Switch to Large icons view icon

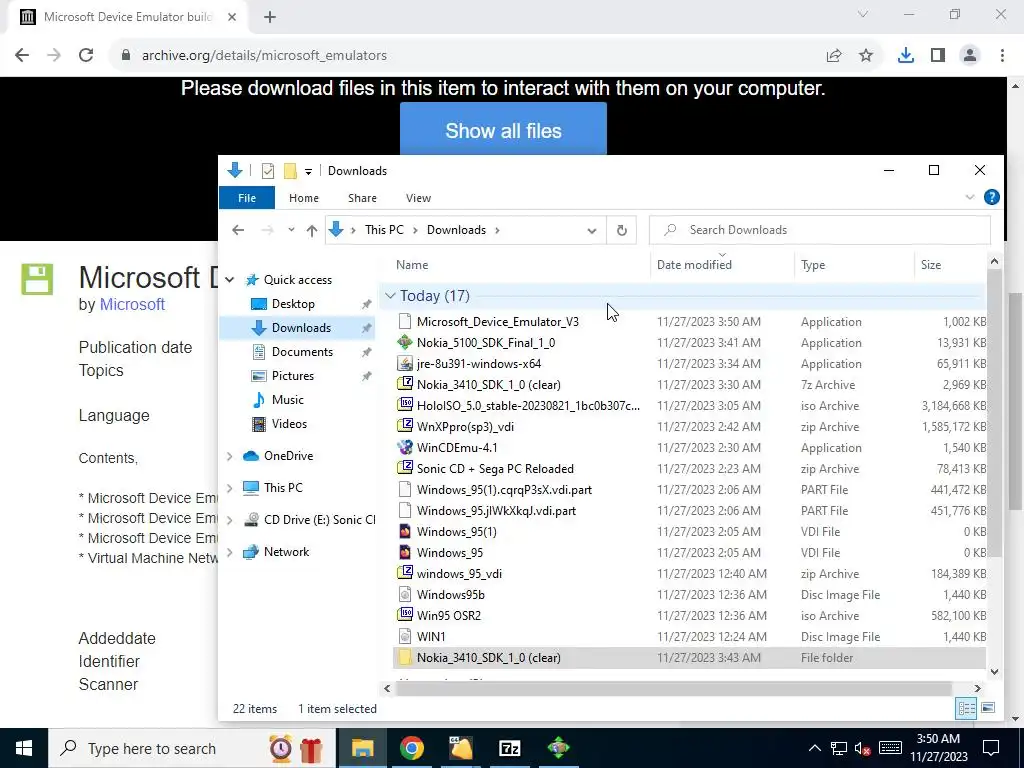tap(988, 708)
